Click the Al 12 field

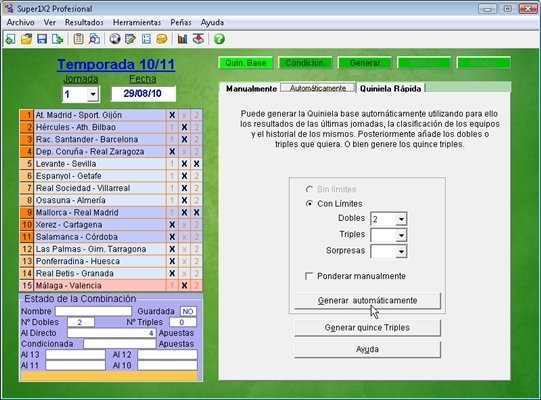coord(167,354)
